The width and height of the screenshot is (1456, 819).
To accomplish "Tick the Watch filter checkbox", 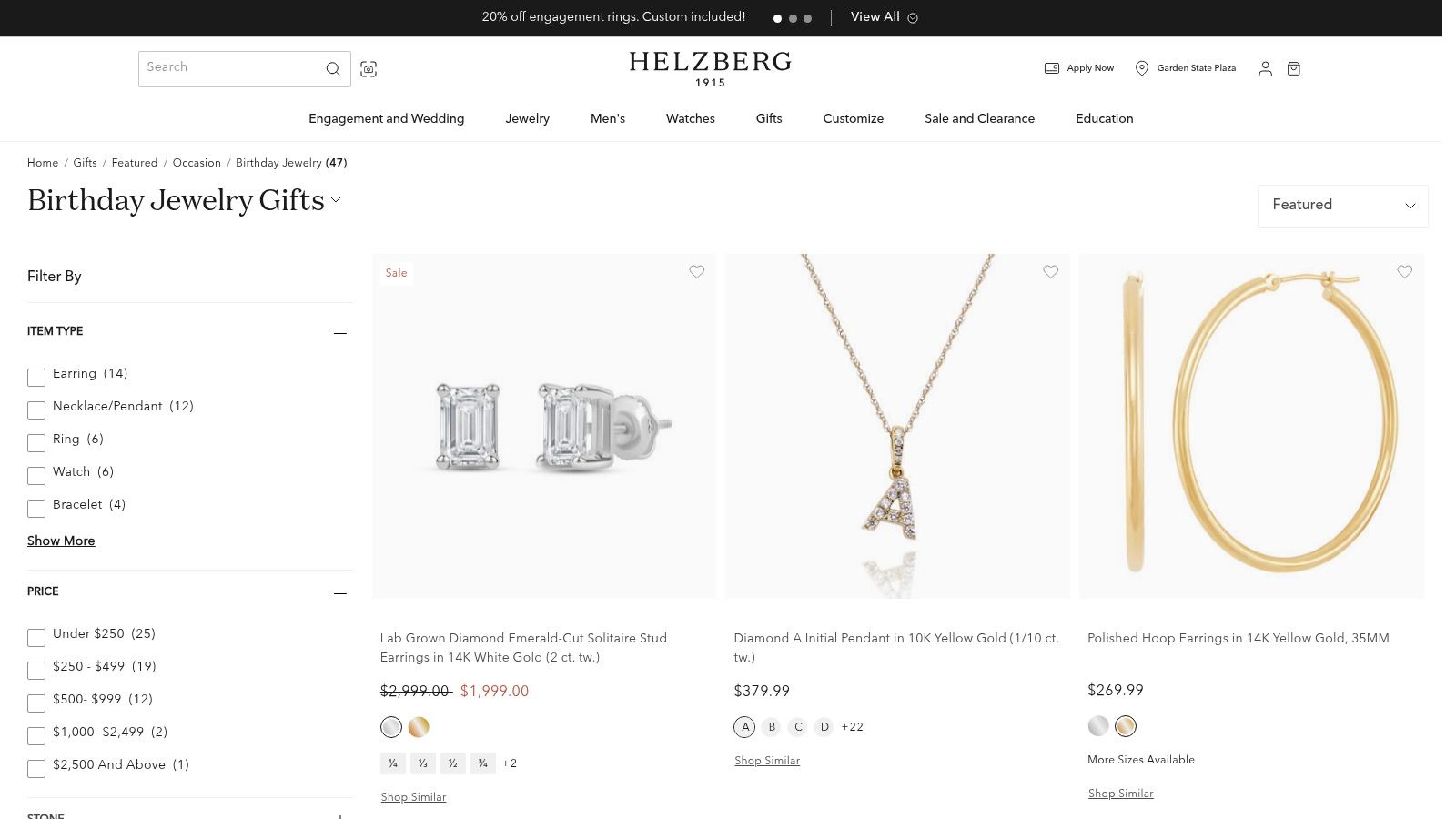I will click(x=36, y=475).
